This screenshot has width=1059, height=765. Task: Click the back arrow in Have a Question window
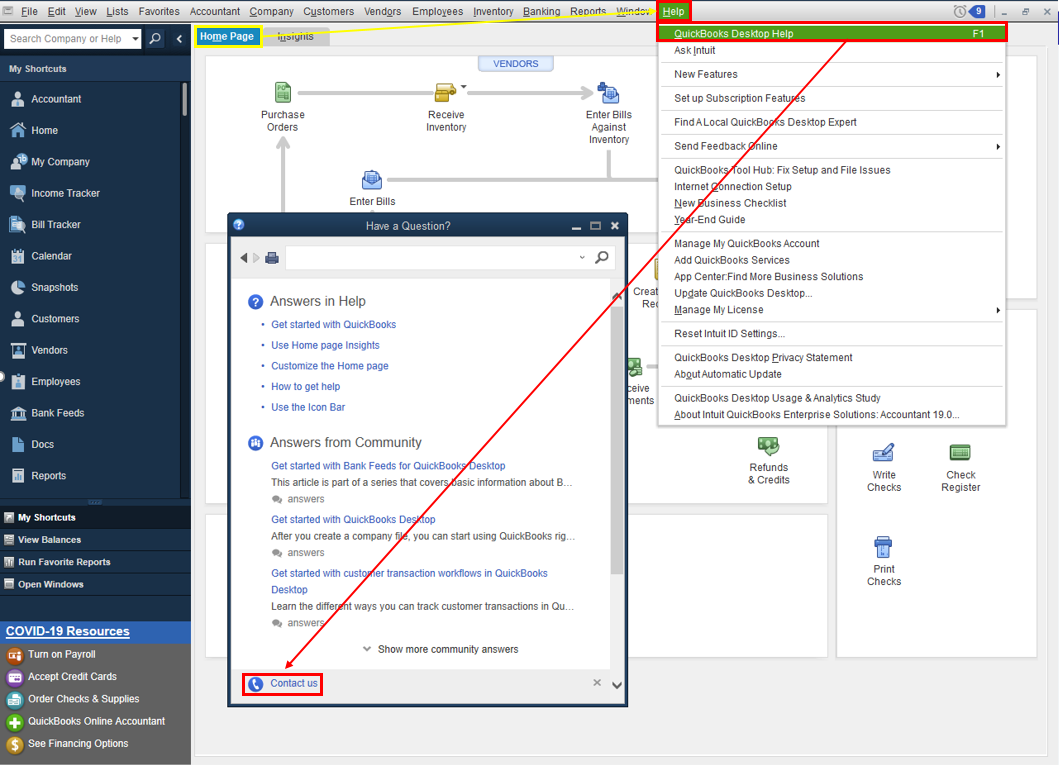(244, 257)
